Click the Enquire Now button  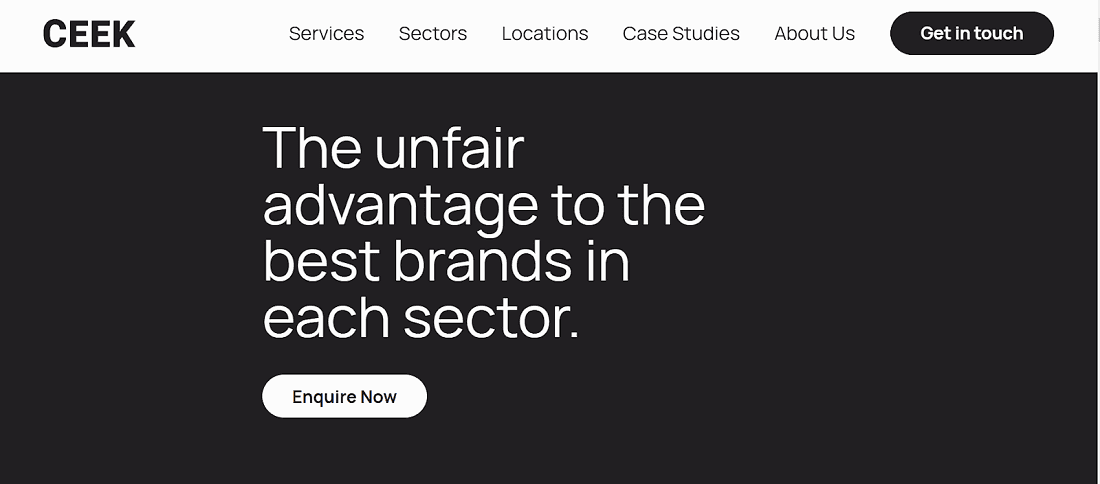pyautogui.click(x=344, y=397)
